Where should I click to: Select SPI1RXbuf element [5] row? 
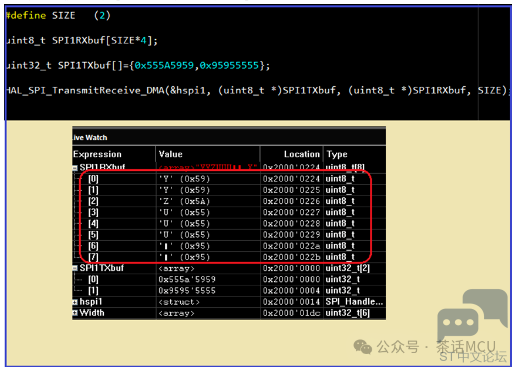click(229, 235)
